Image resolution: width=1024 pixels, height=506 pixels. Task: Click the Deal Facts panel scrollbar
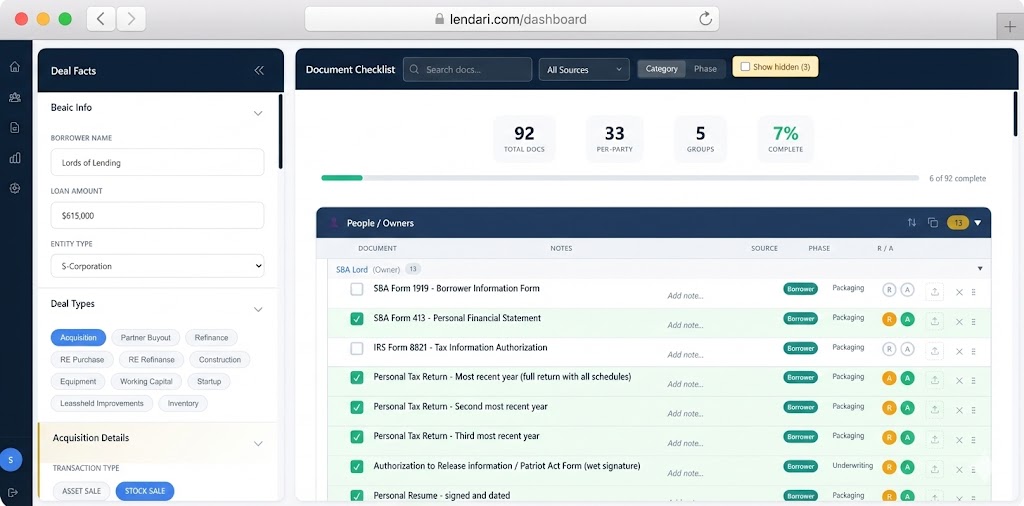pos(281,132)
